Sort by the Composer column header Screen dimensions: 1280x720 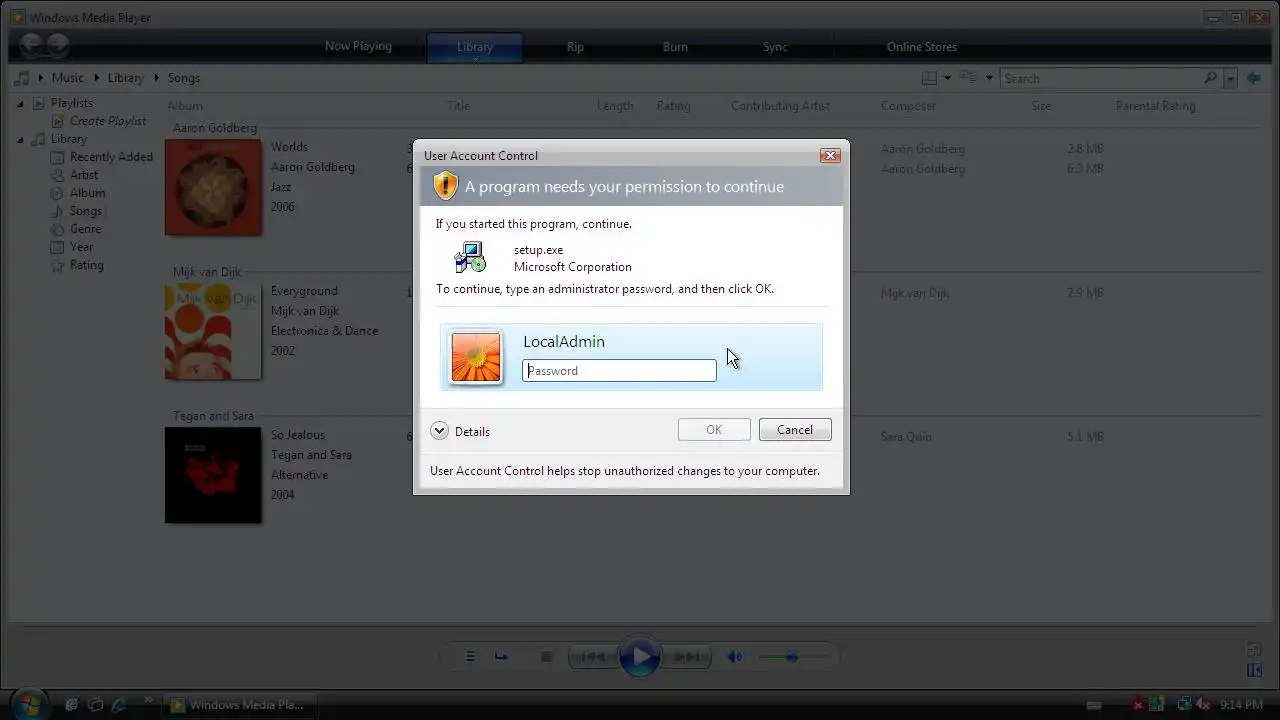pos(908,106)
